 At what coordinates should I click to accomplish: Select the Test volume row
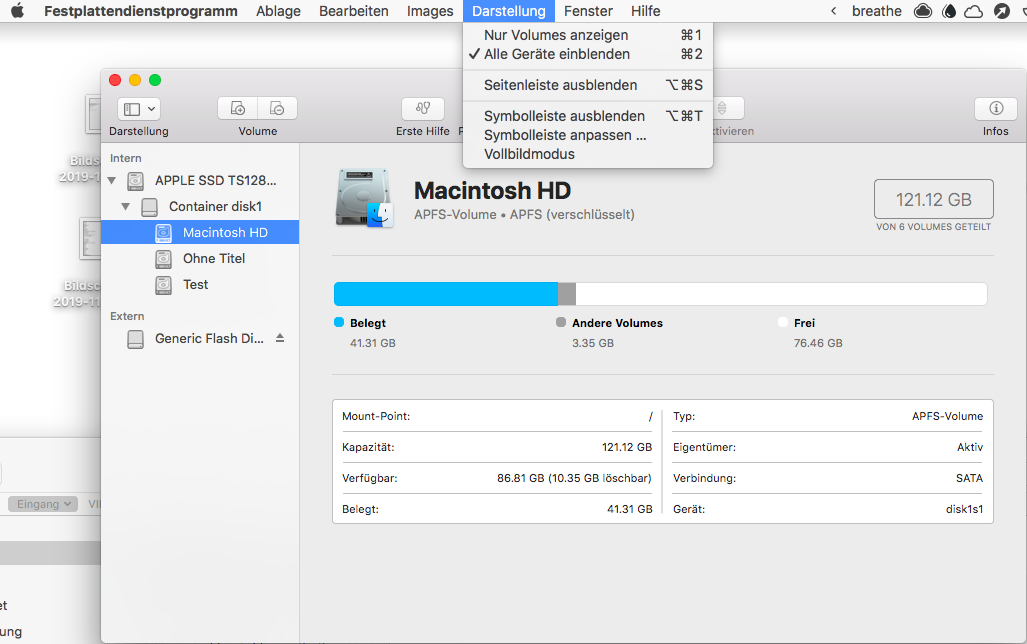pos(200,284)
